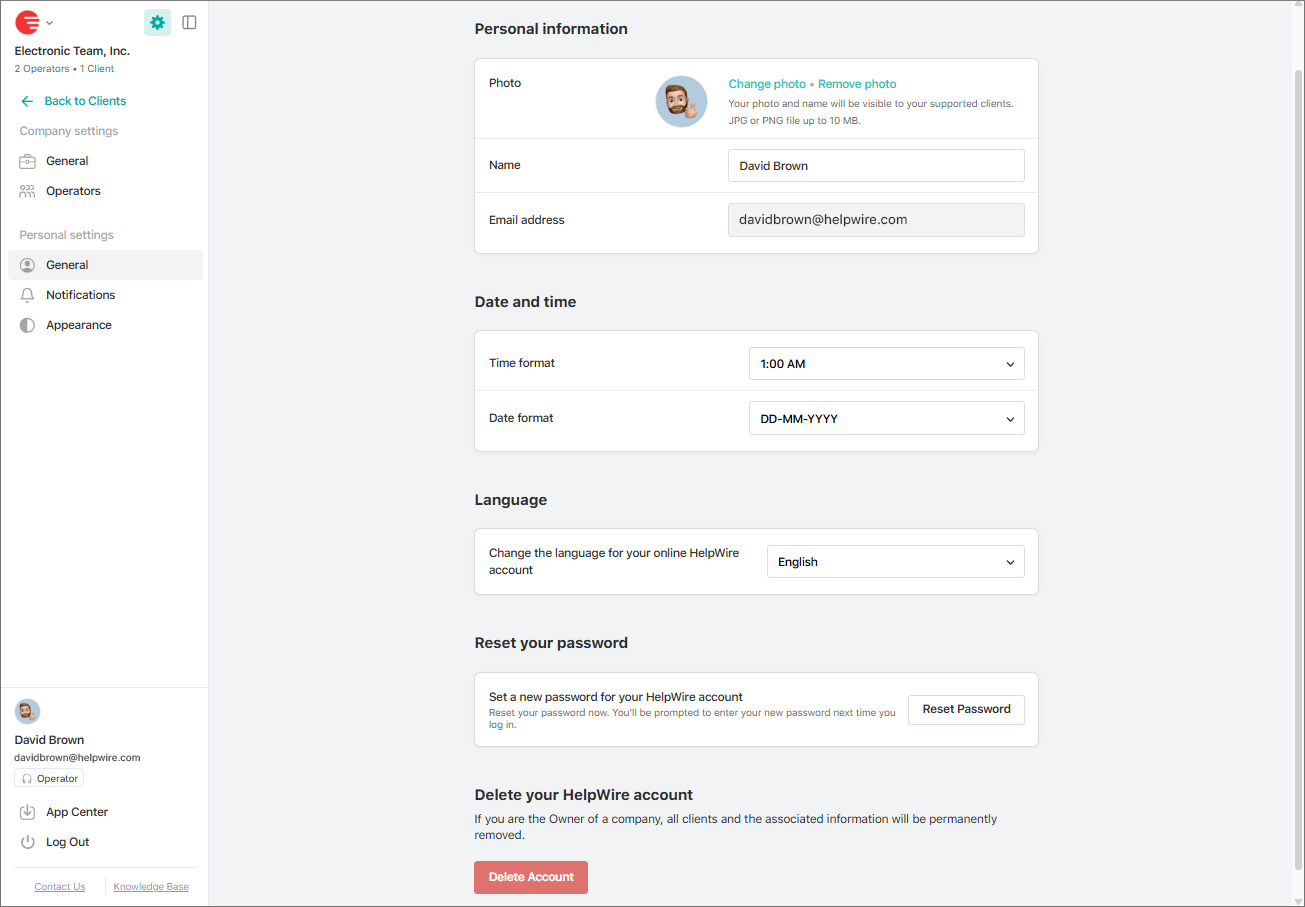Open the Operators section
The image size is (1305, 907).
point(73,190)
